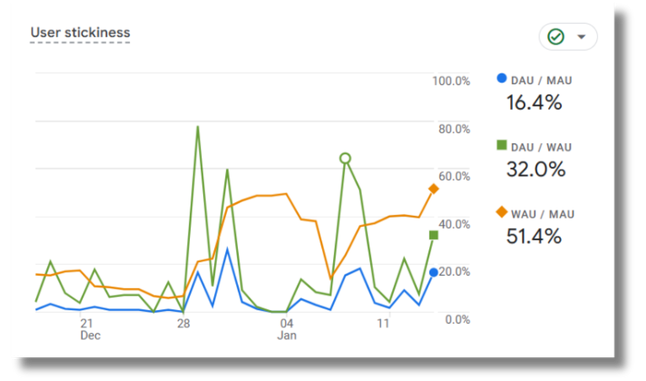Click the User stickiness card title

click(80, 33)
